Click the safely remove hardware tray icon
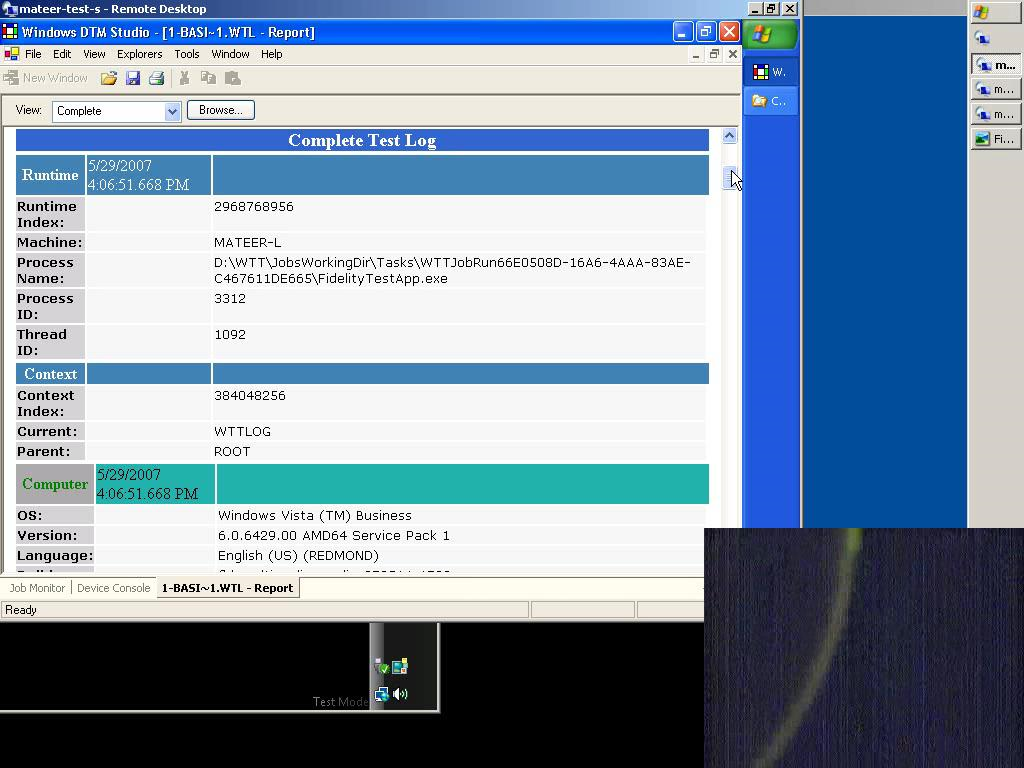 coord(381,666)
